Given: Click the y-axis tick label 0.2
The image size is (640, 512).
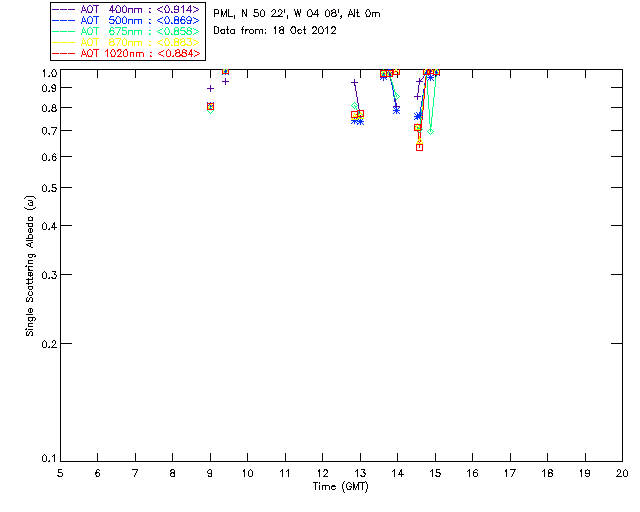Looking at the screenshot, I should coord(49,344).
